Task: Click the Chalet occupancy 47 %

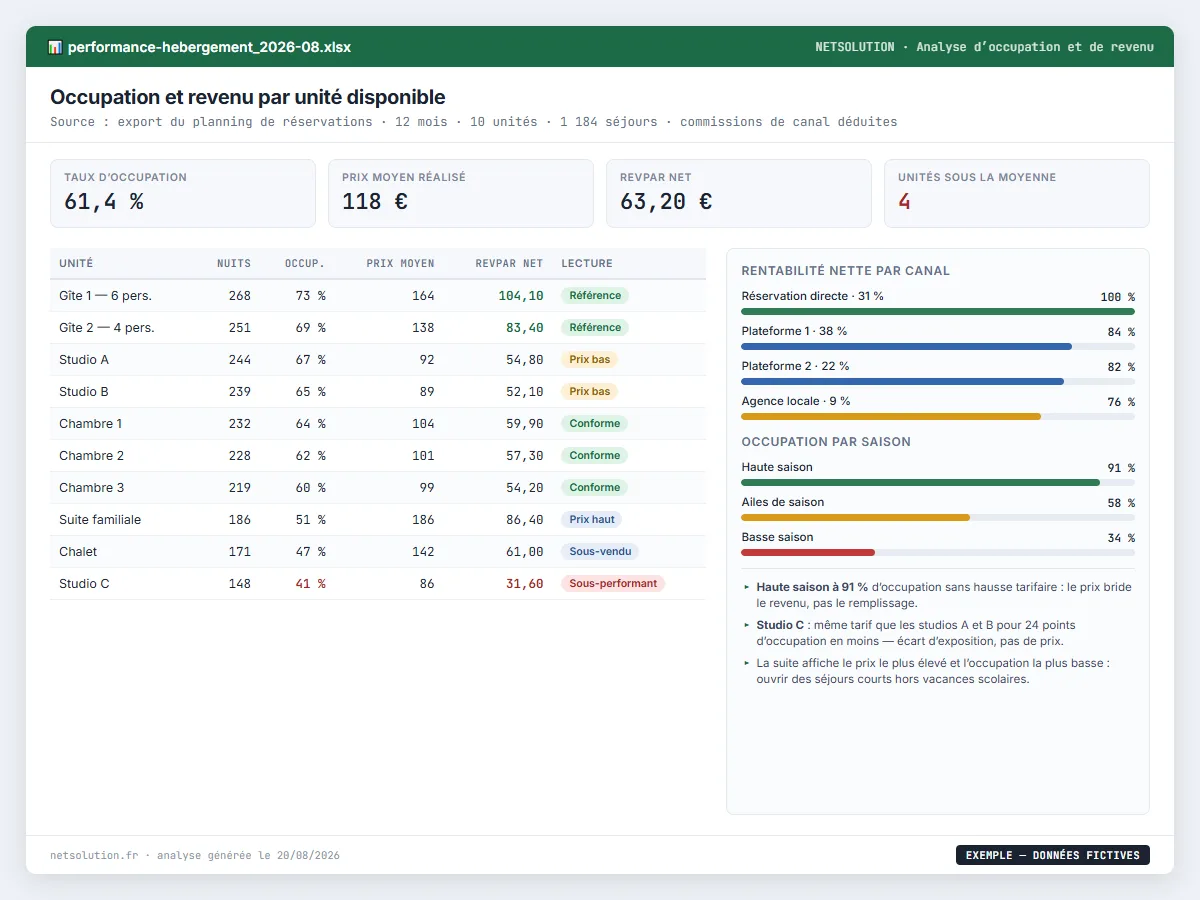Action: pyautogui.click(x=310, y=552)
